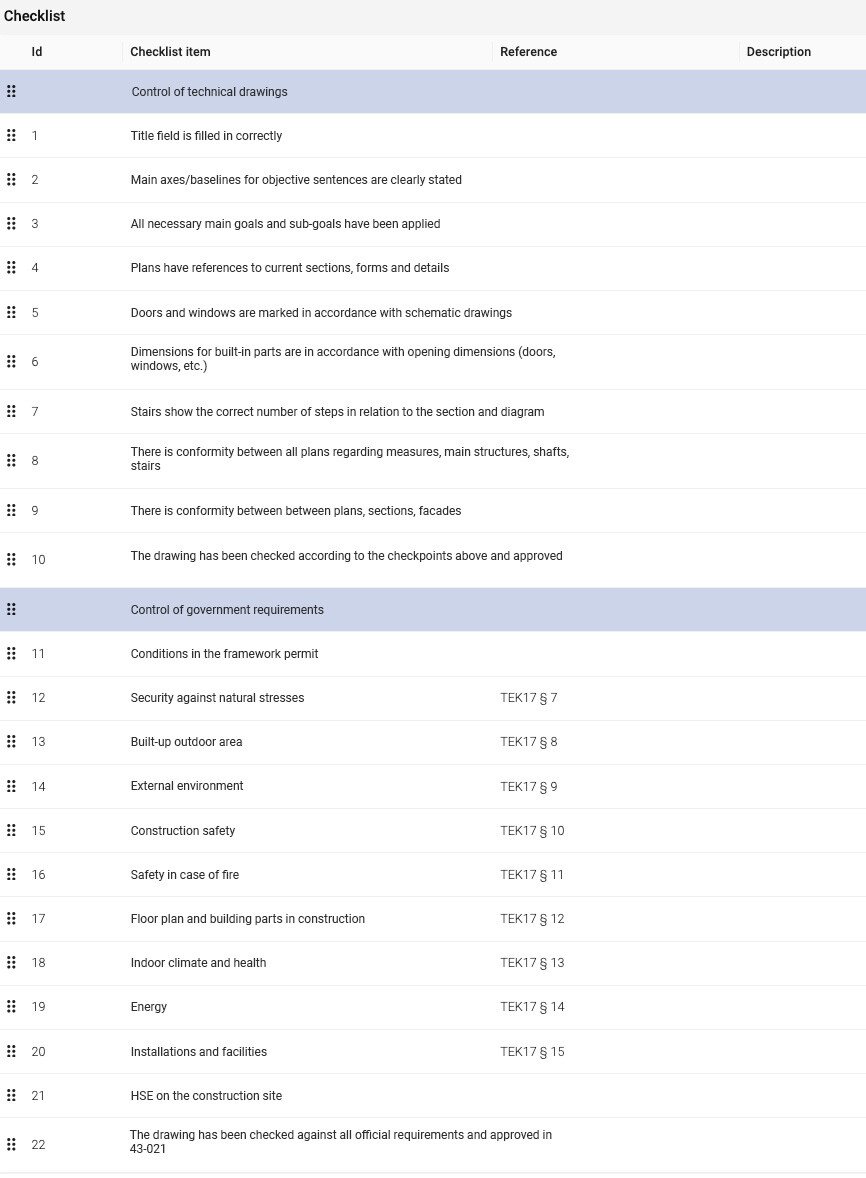This screenshot has width=866, height=1178.
Task: Select the Energy checklist item
Action: pyautogui.click(x=149, y=1007)
